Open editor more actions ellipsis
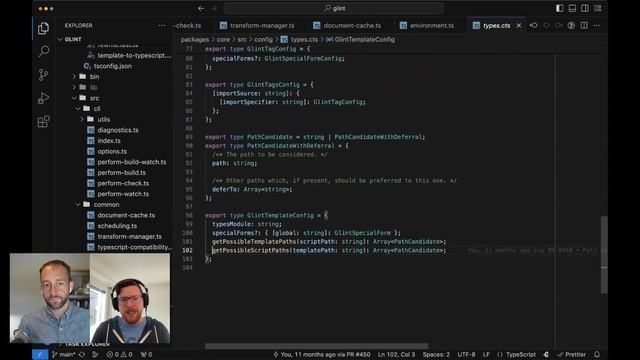 [x=596, y=25]
